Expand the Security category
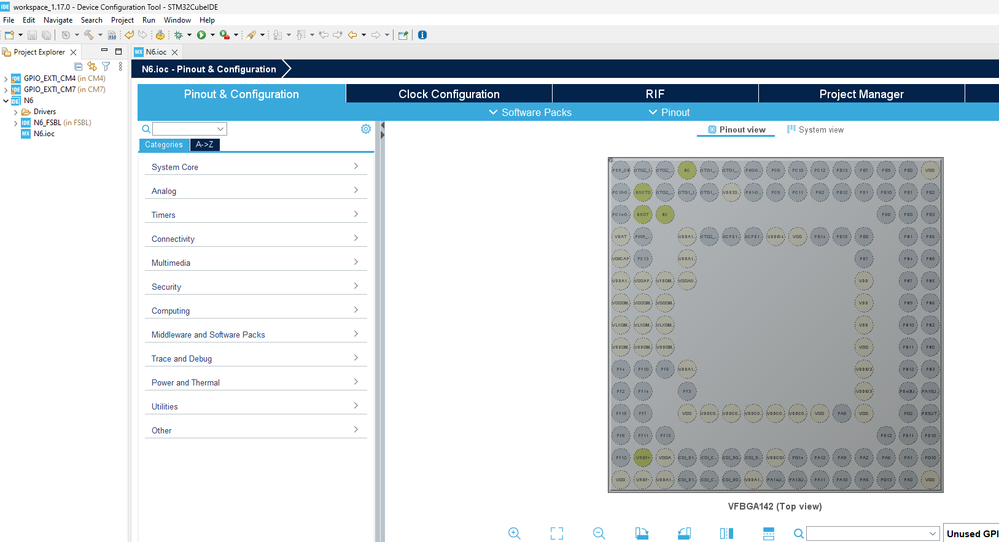The width and height of the screenshot is (999, 542). (255, 287)
